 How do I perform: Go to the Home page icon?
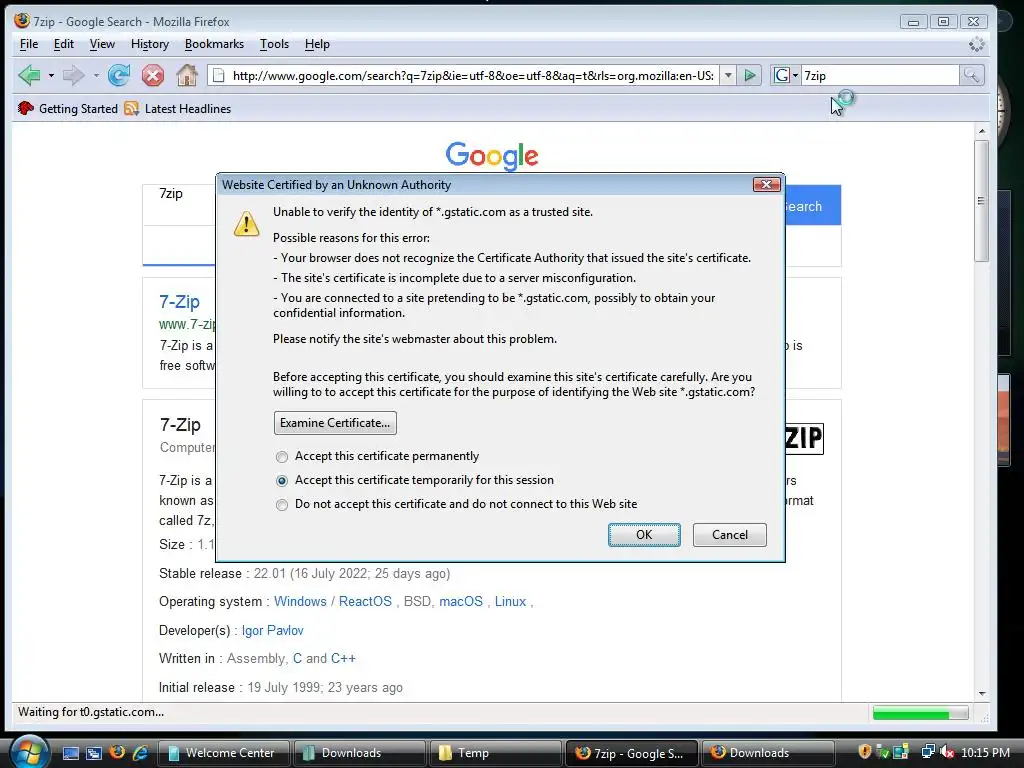click(187, 76)
